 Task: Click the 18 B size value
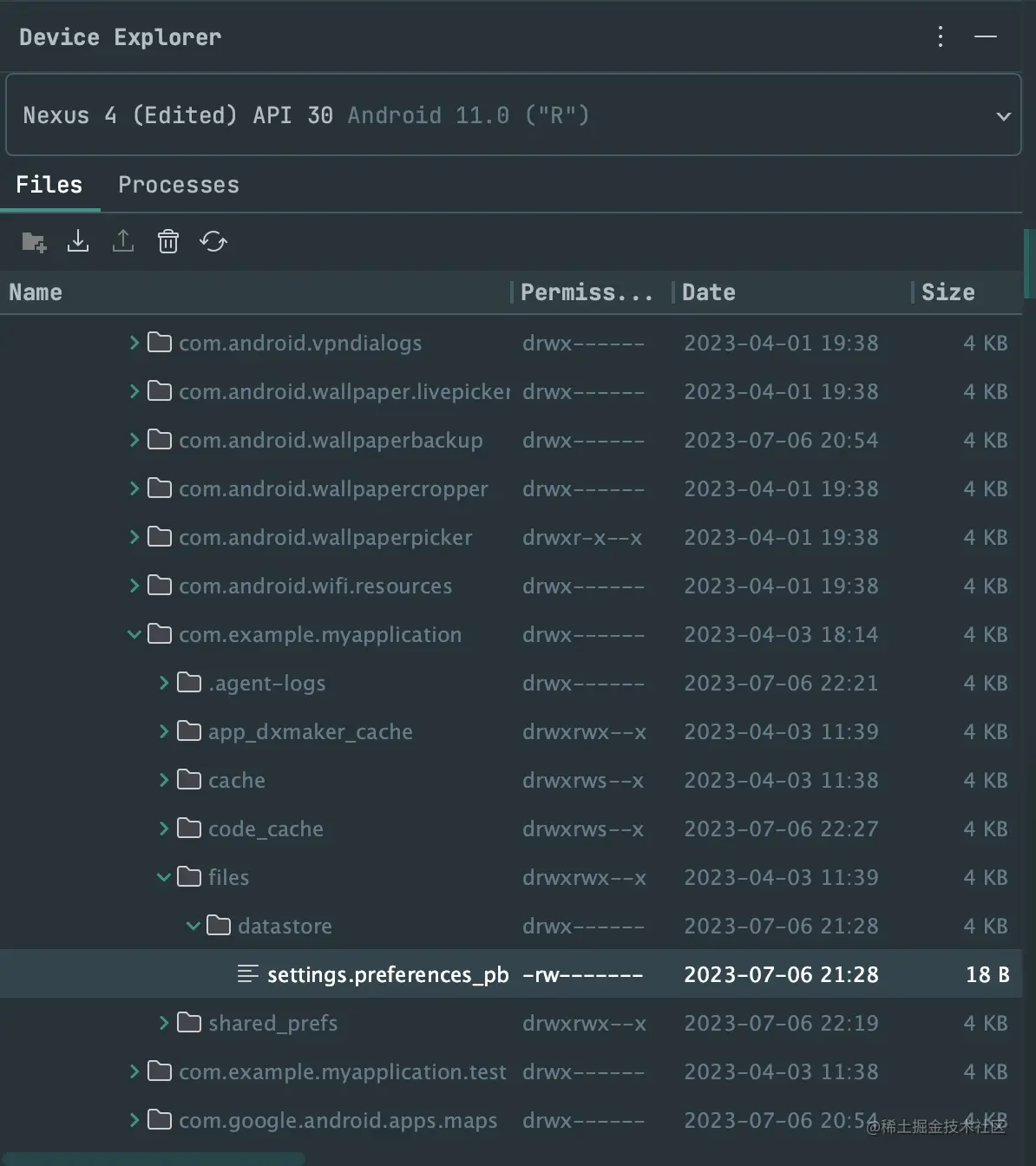[x=987, y=975]
